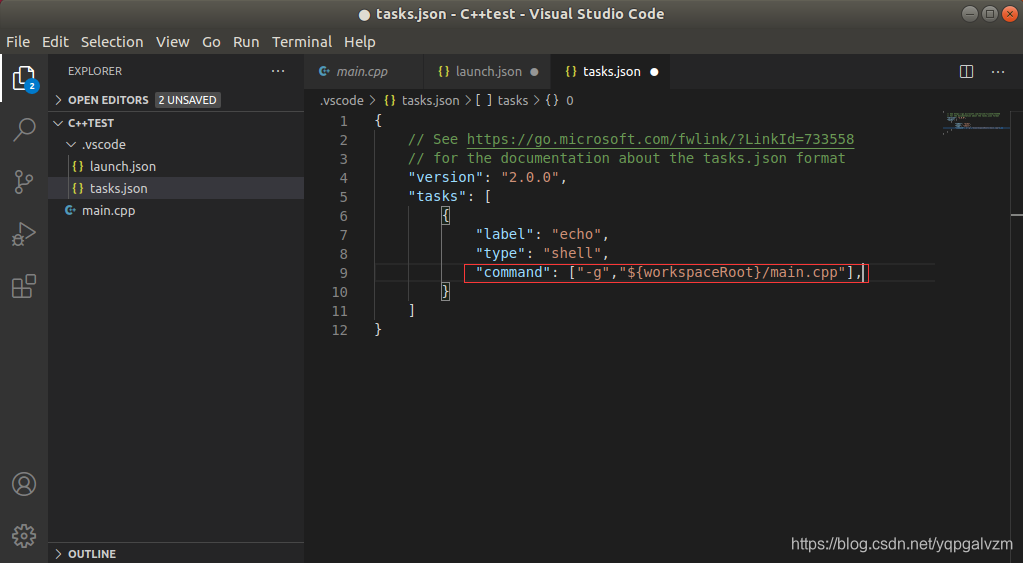Open the Edit menu

55,42
